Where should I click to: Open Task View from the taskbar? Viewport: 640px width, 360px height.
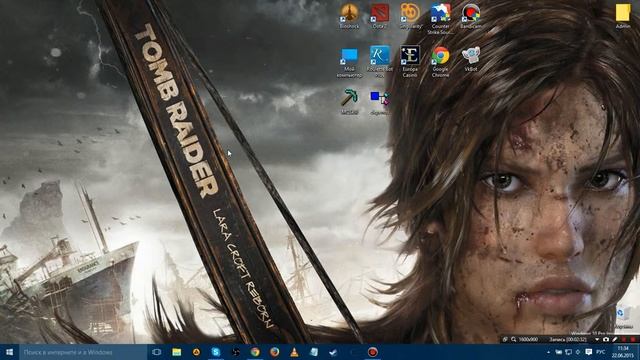(156, 352)
